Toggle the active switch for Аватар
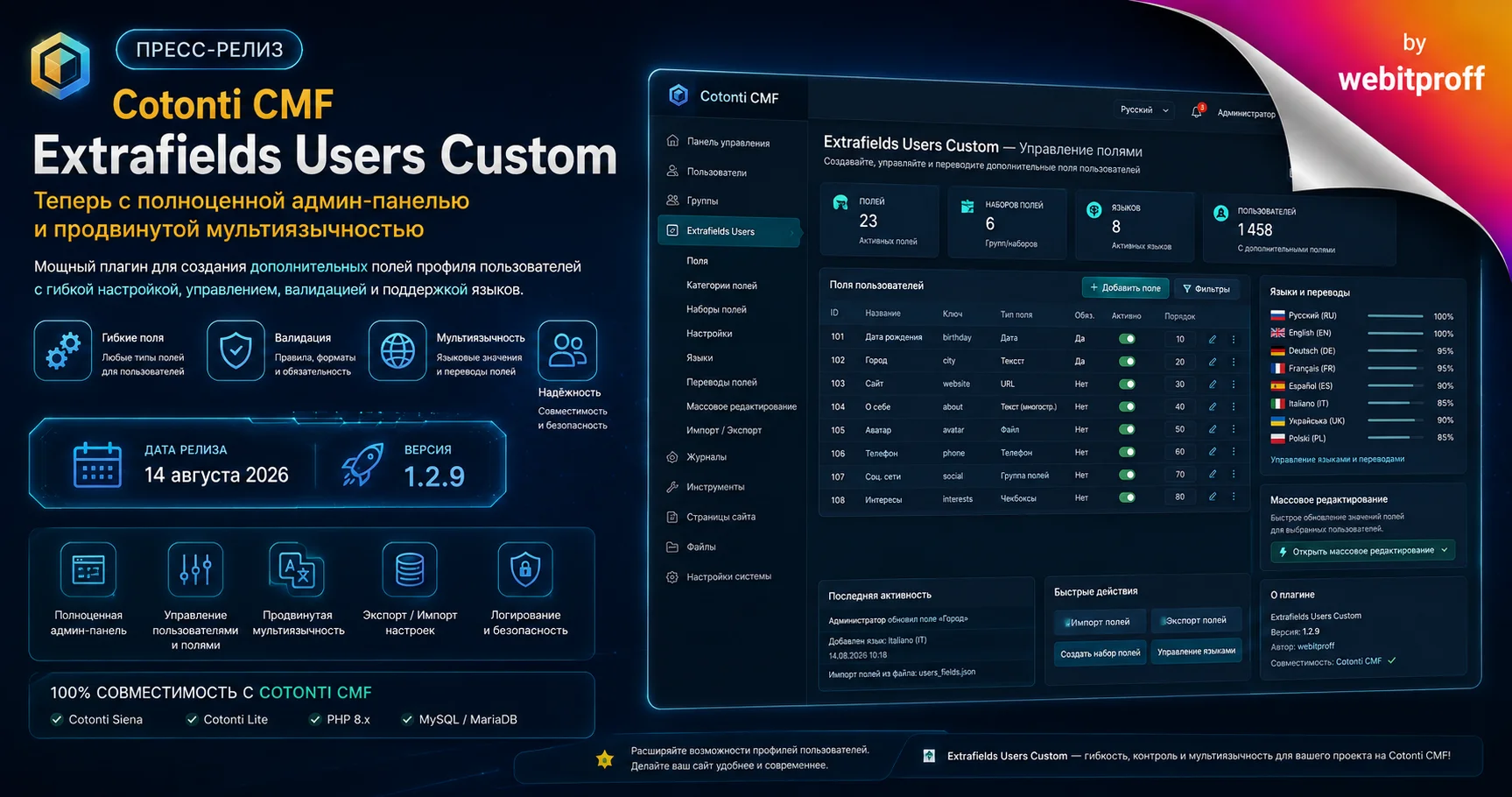The width and height of the screenshot is (1512, 797). pyautogui.click(x=1127, y=429)
